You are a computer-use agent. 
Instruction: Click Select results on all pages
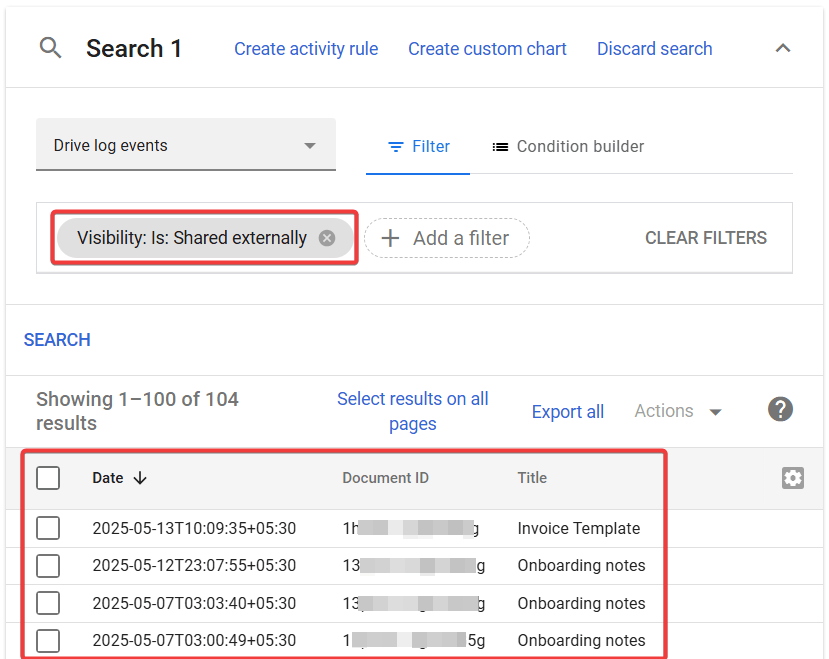pyautogui.click(x=412, y=410)
